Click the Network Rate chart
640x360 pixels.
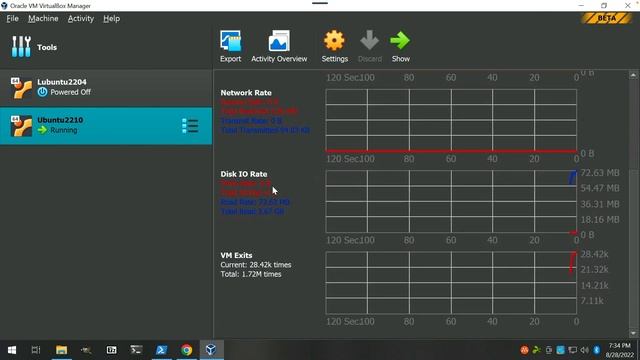point(451,120)
